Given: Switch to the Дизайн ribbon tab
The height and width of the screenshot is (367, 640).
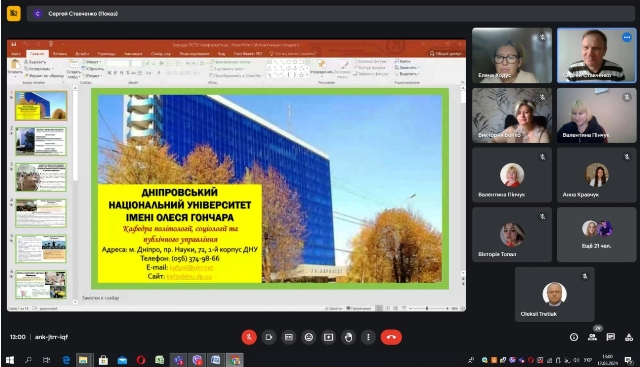Looking at the screenshot, I should tap(82, 53).
